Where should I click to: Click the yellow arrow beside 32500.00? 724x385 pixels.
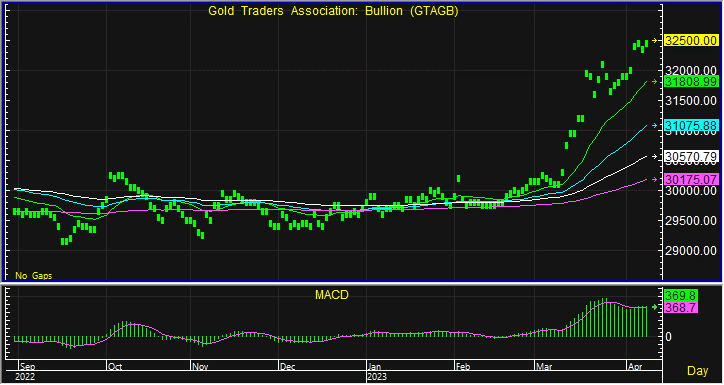(x=654, y=41)
